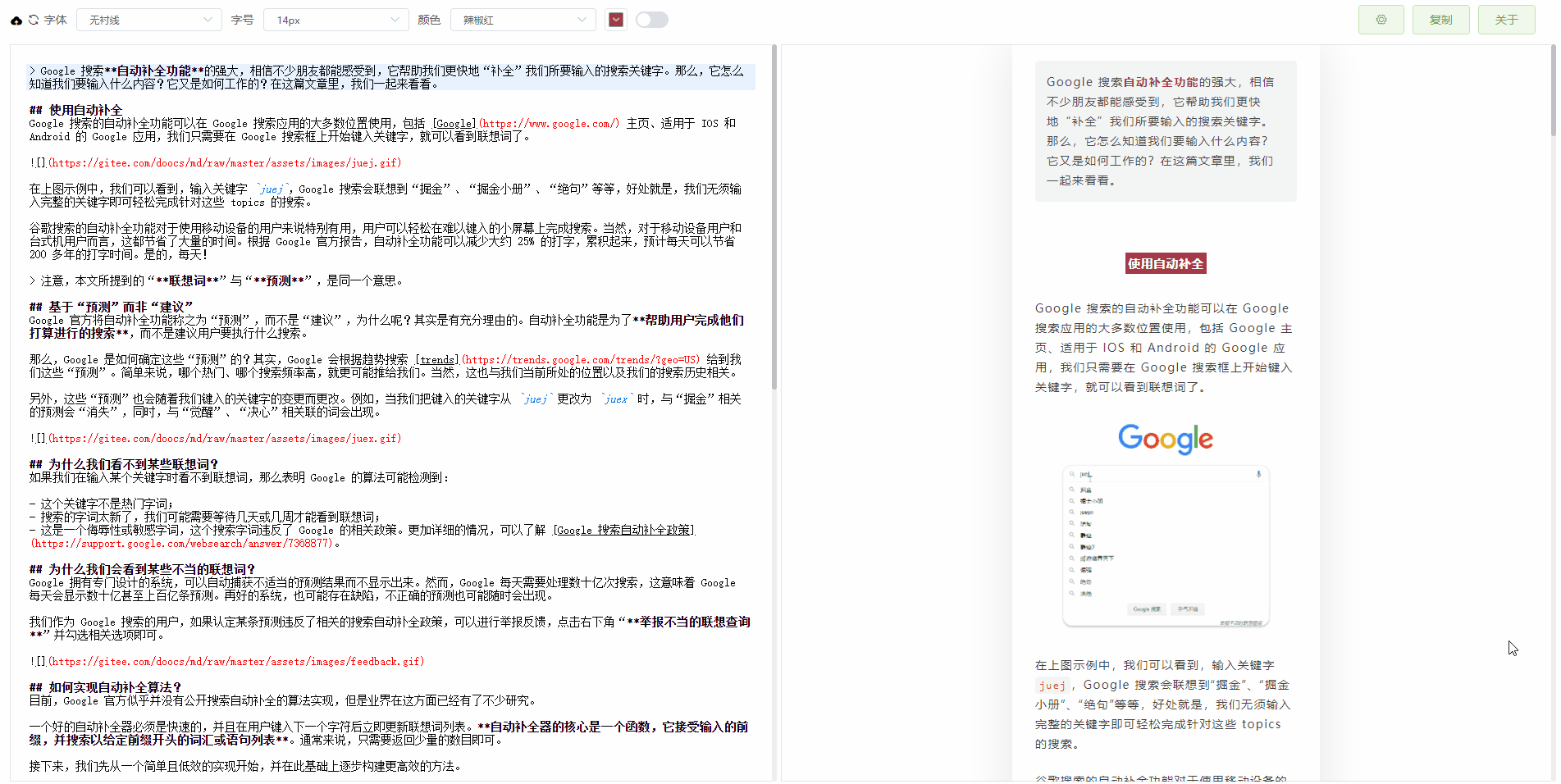Toggle the switch next to the color swatch
Image resolution: width=1561 pixels, height=784 pixels.
tap(652, 20)
